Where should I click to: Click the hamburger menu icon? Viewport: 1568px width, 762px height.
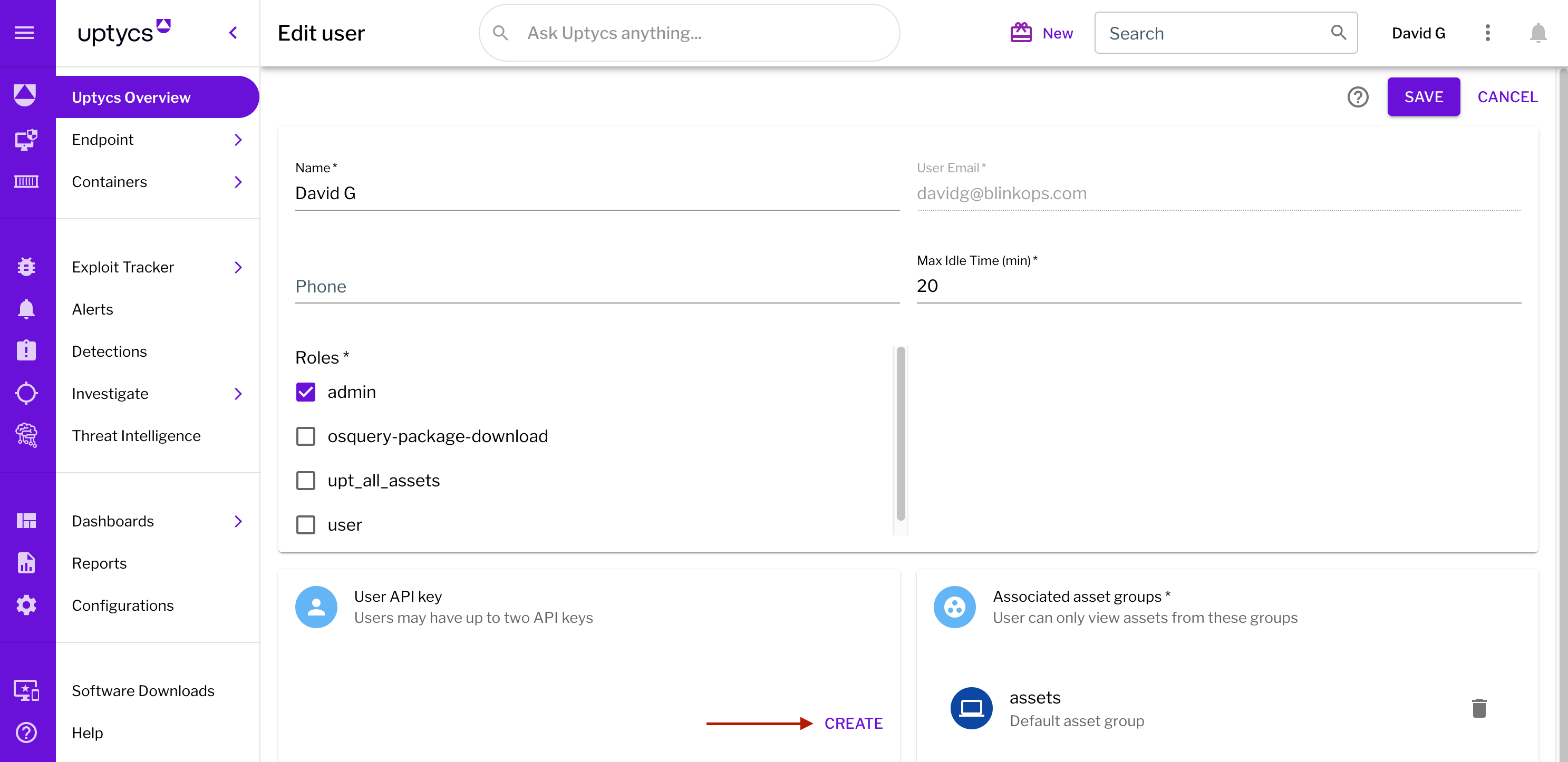[24, 33]
